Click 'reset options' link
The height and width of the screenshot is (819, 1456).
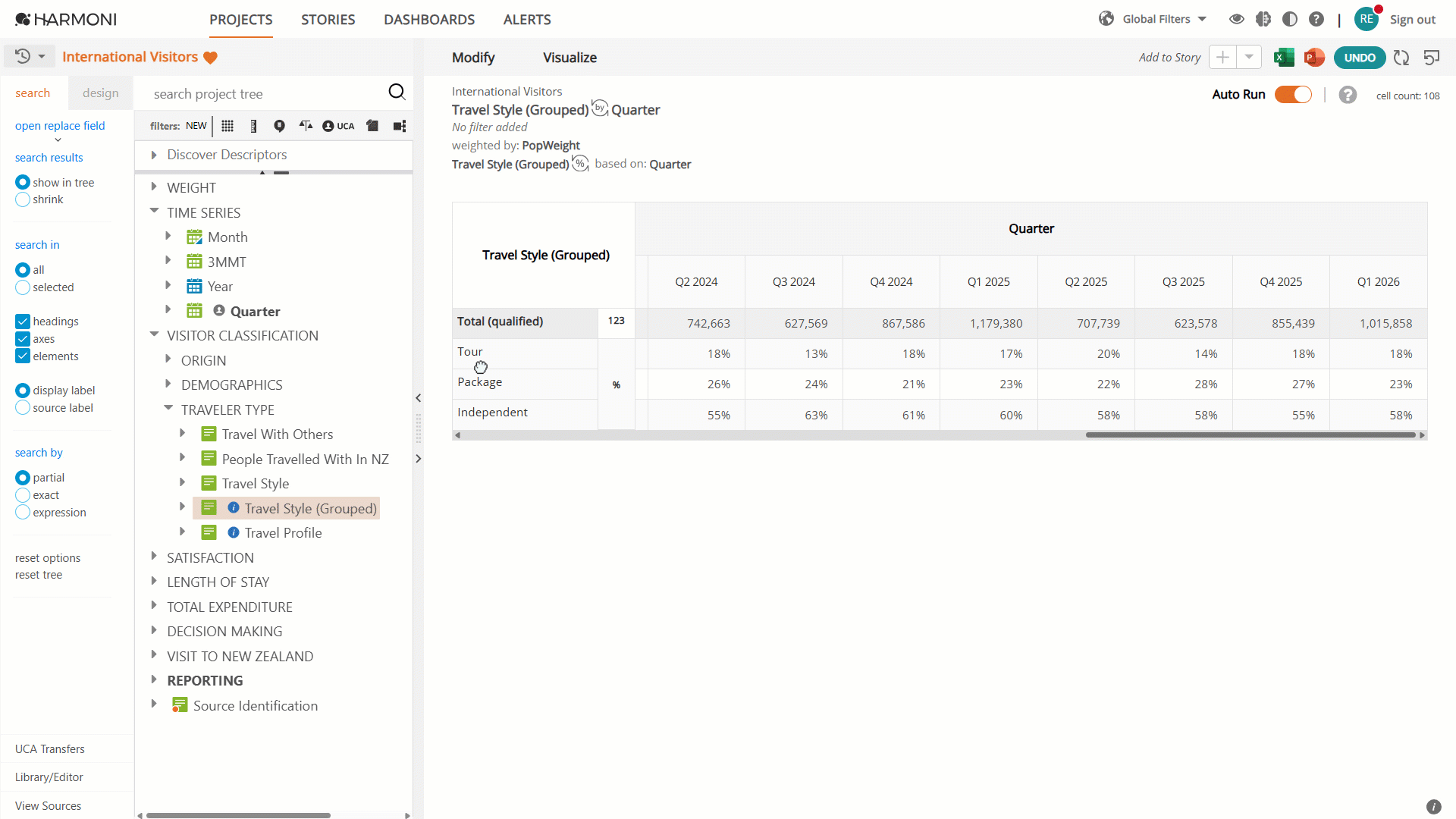48,558
